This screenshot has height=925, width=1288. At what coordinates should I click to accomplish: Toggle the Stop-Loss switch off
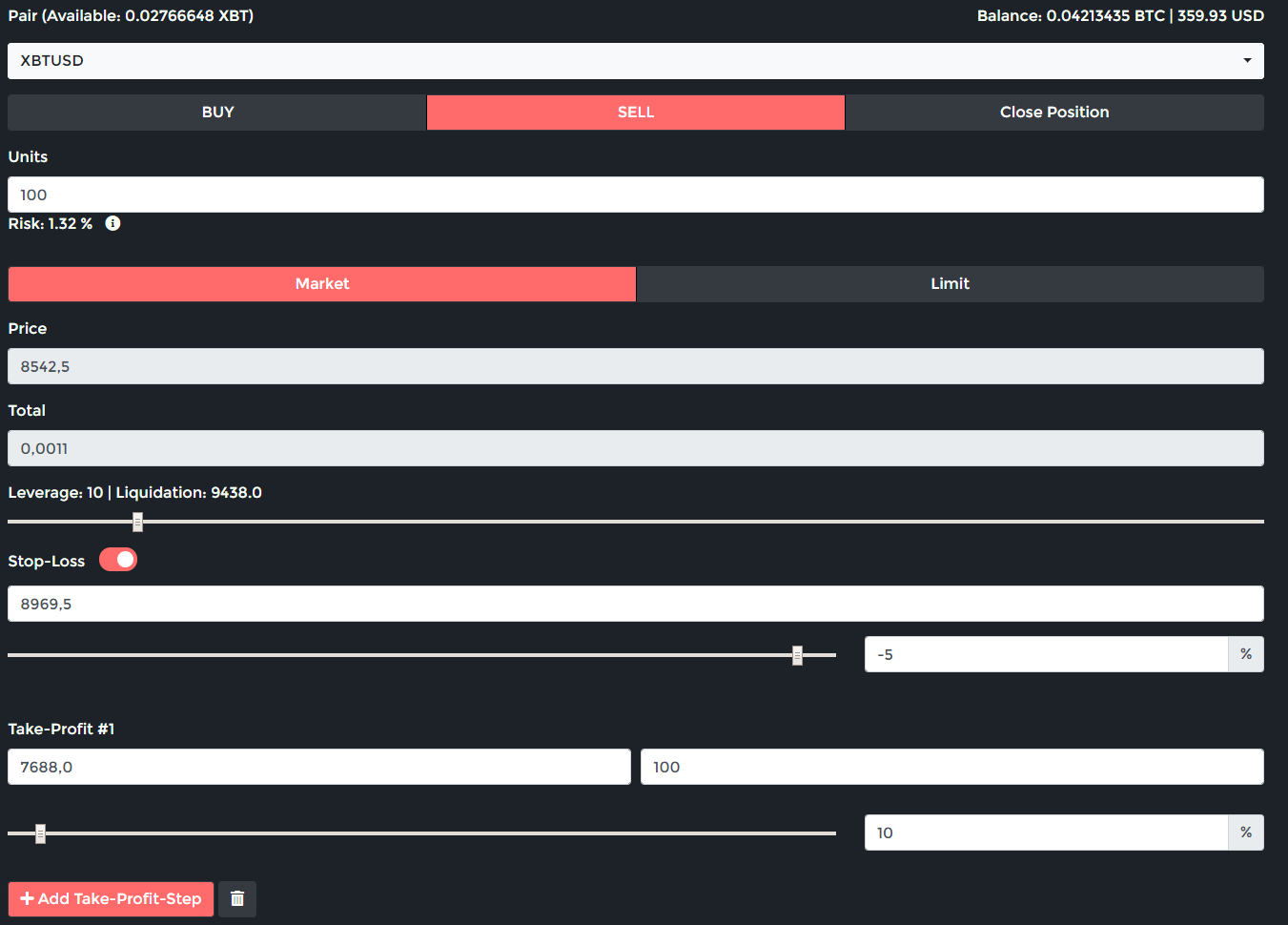point(118,560)
